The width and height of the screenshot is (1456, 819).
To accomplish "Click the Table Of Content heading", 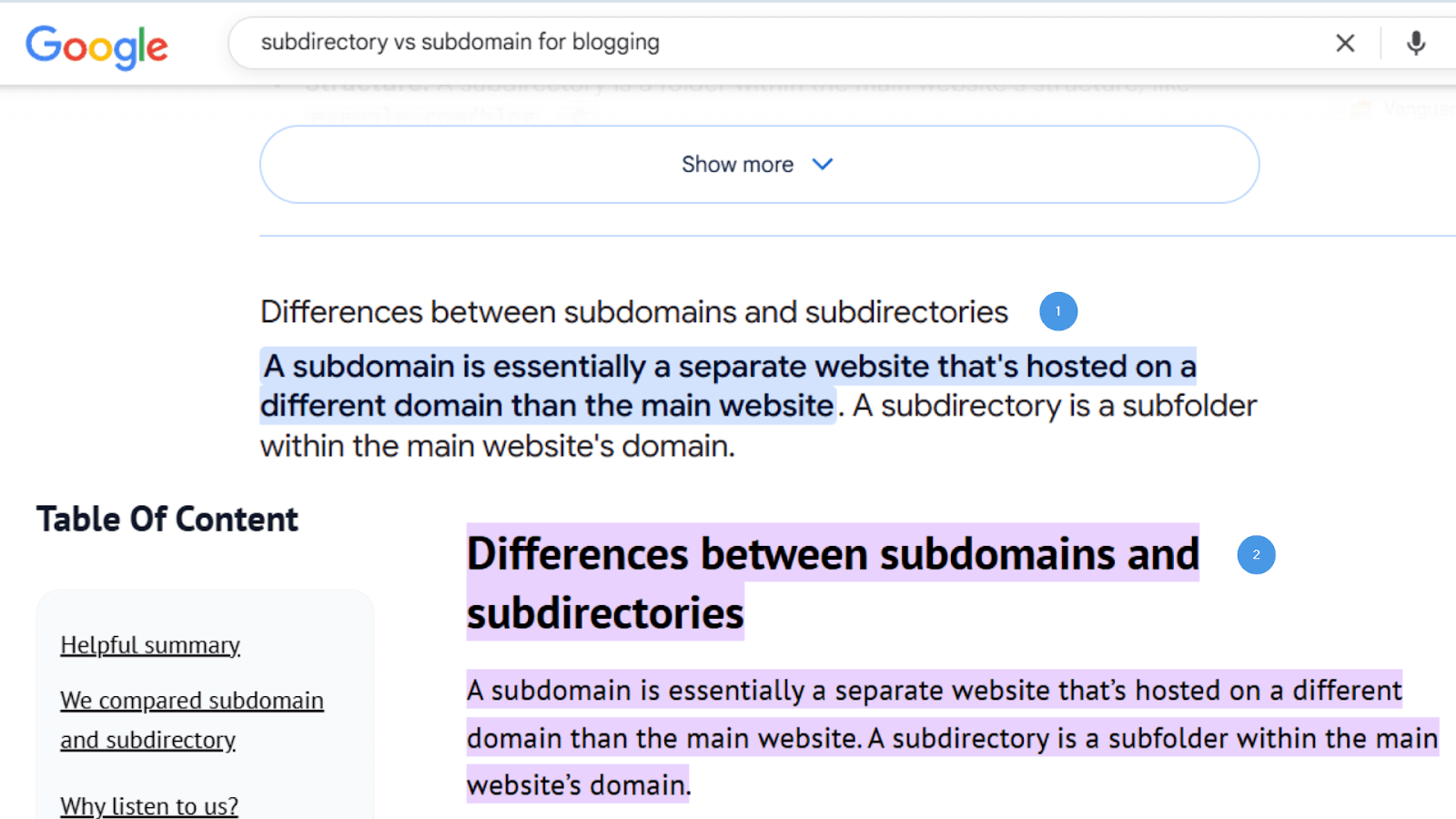I will 167,520.
